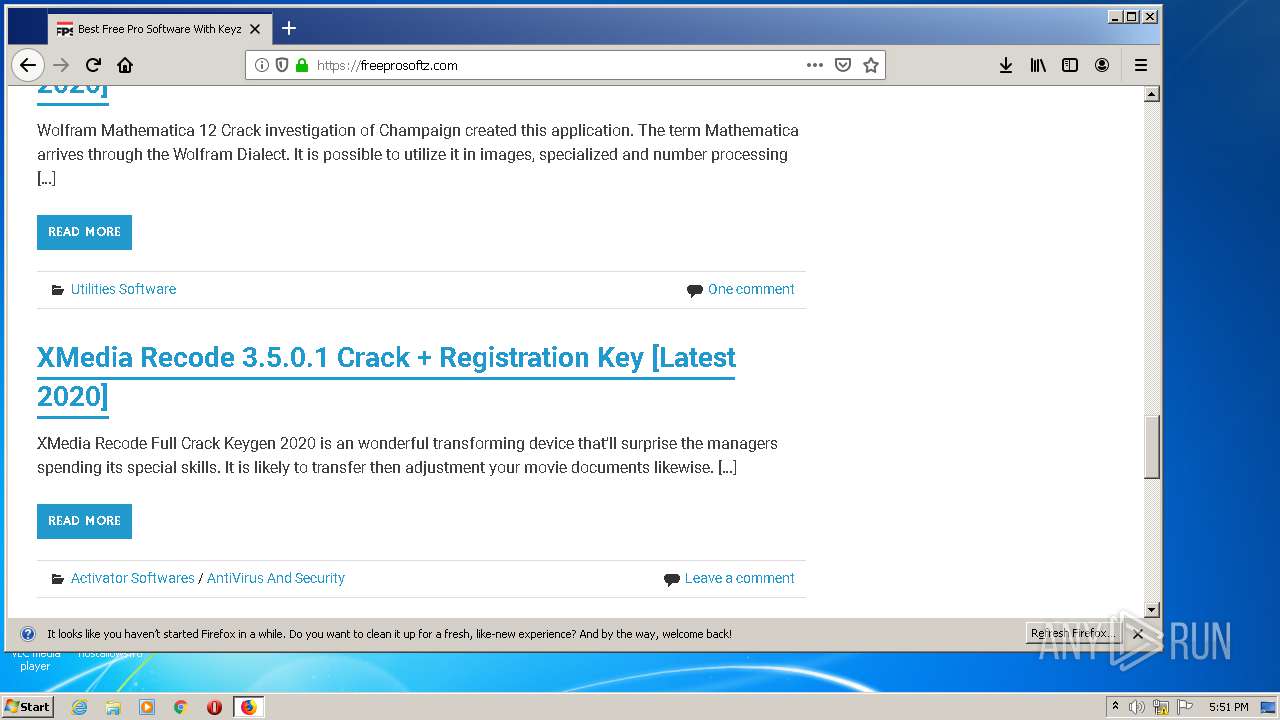
Task: Open the media player taskbar icon
Action: tap(147, 707)
